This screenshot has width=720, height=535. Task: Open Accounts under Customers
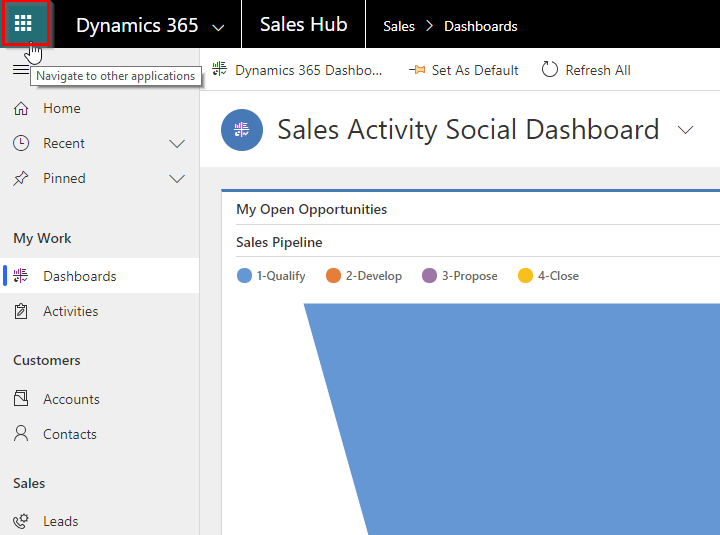[x=100, y=399]
